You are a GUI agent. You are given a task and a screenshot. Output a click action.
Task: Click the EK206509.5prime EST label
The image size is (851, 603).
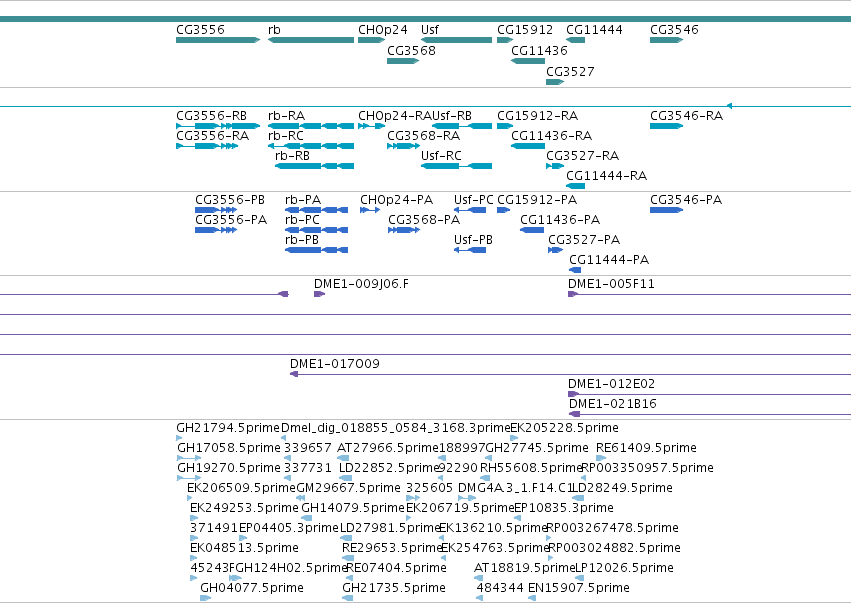point(242,488)
